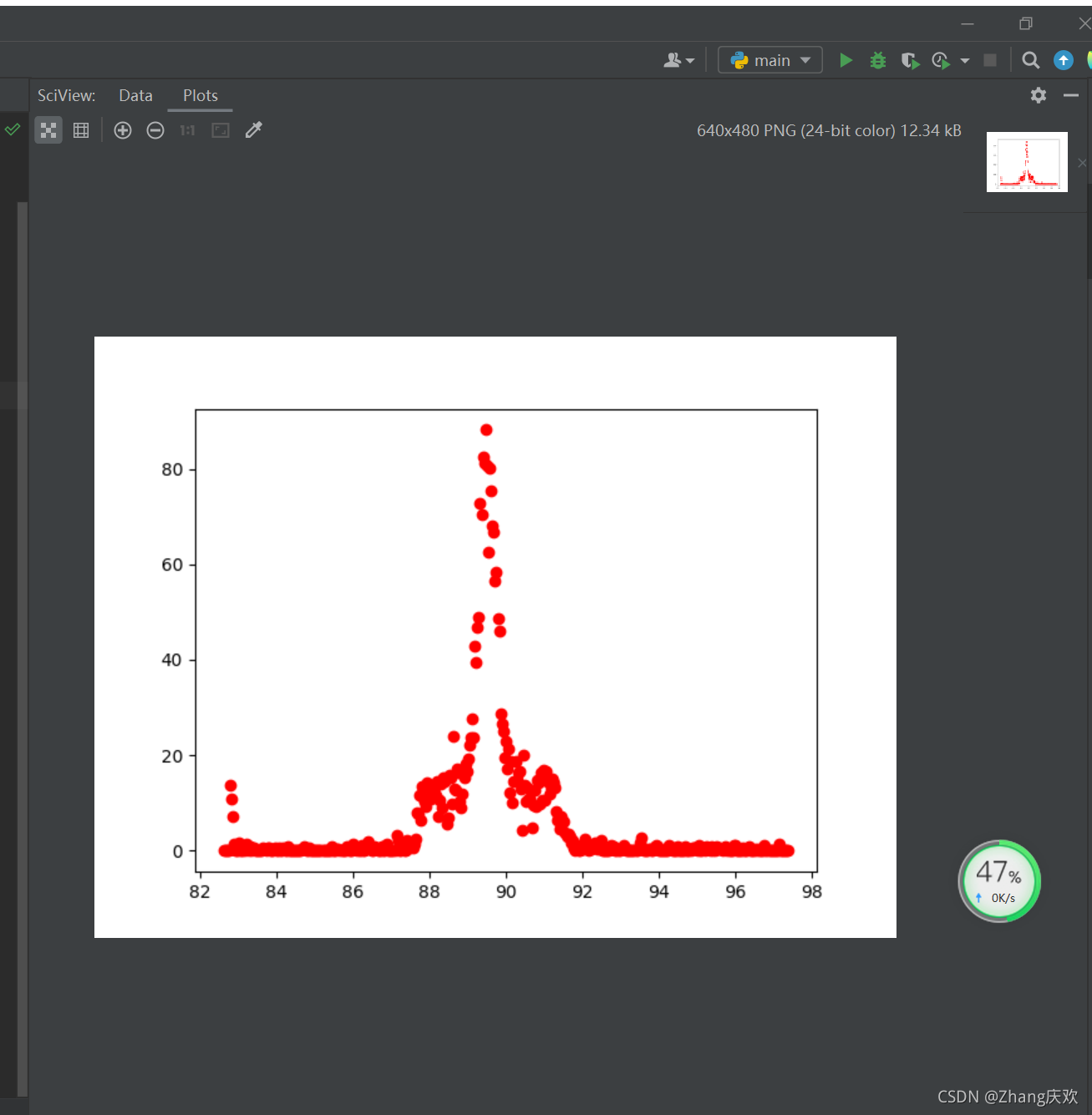Expand the user profile dropdown arrow
The width and height of the screenshot is (1092, 1115).
click(x=690, y=59)
